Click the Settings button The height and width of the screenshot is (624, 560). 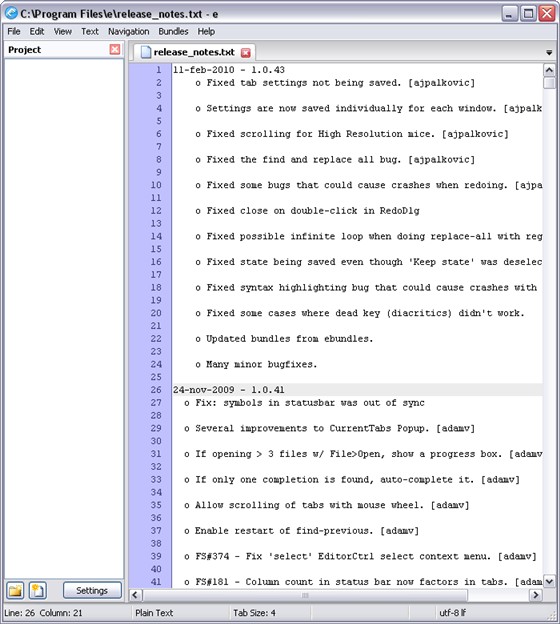92,590
